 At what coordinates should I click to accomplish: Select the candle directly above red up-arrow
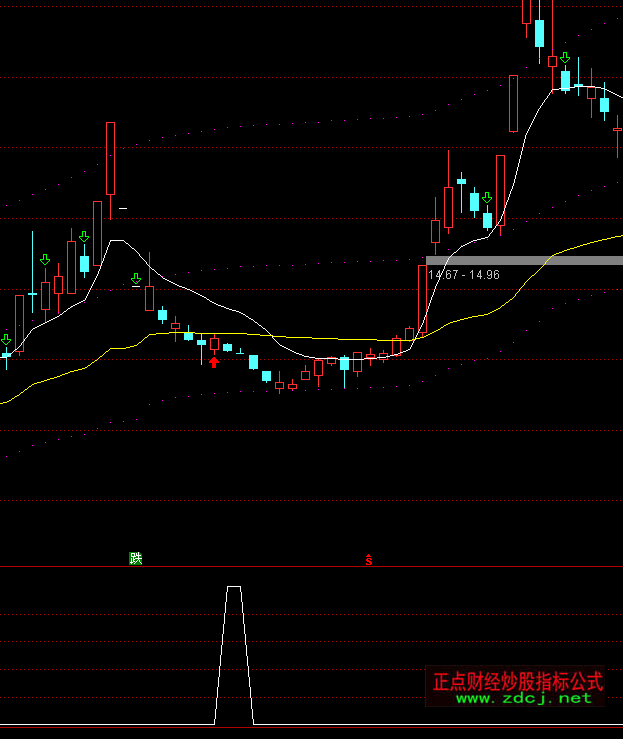(214, 344)
